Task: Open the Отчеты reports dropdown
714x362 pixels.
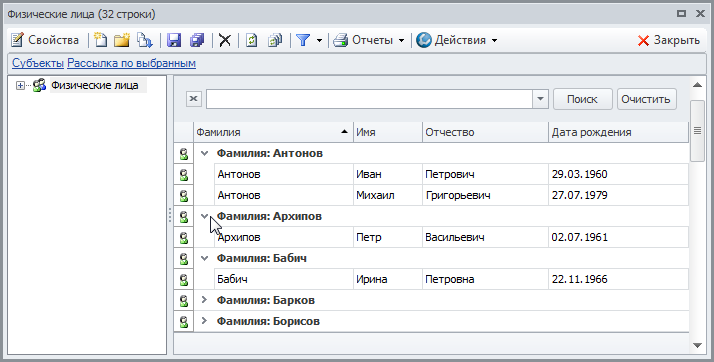Action: pyautogui.click(x=368, y=40)
